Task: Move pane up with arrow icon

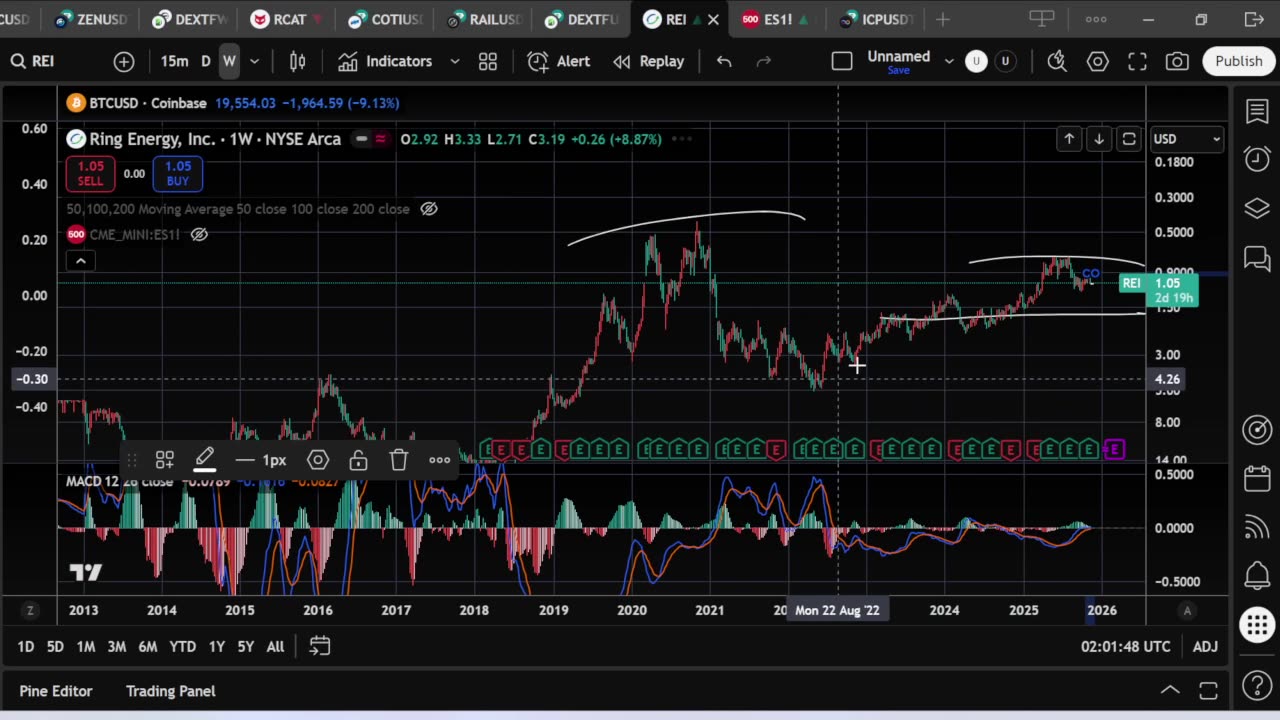Action: (1069, 139)
